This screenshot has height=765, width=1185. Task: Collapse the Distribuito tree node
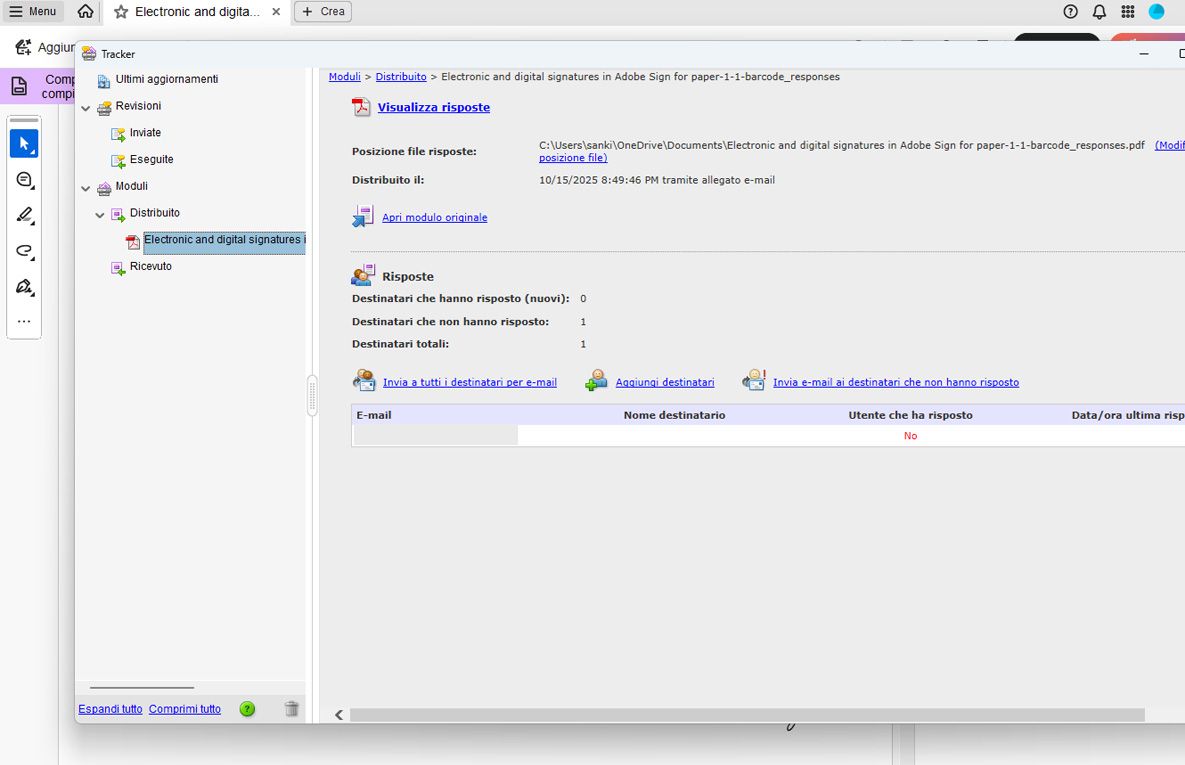click(x=100, y=215)
